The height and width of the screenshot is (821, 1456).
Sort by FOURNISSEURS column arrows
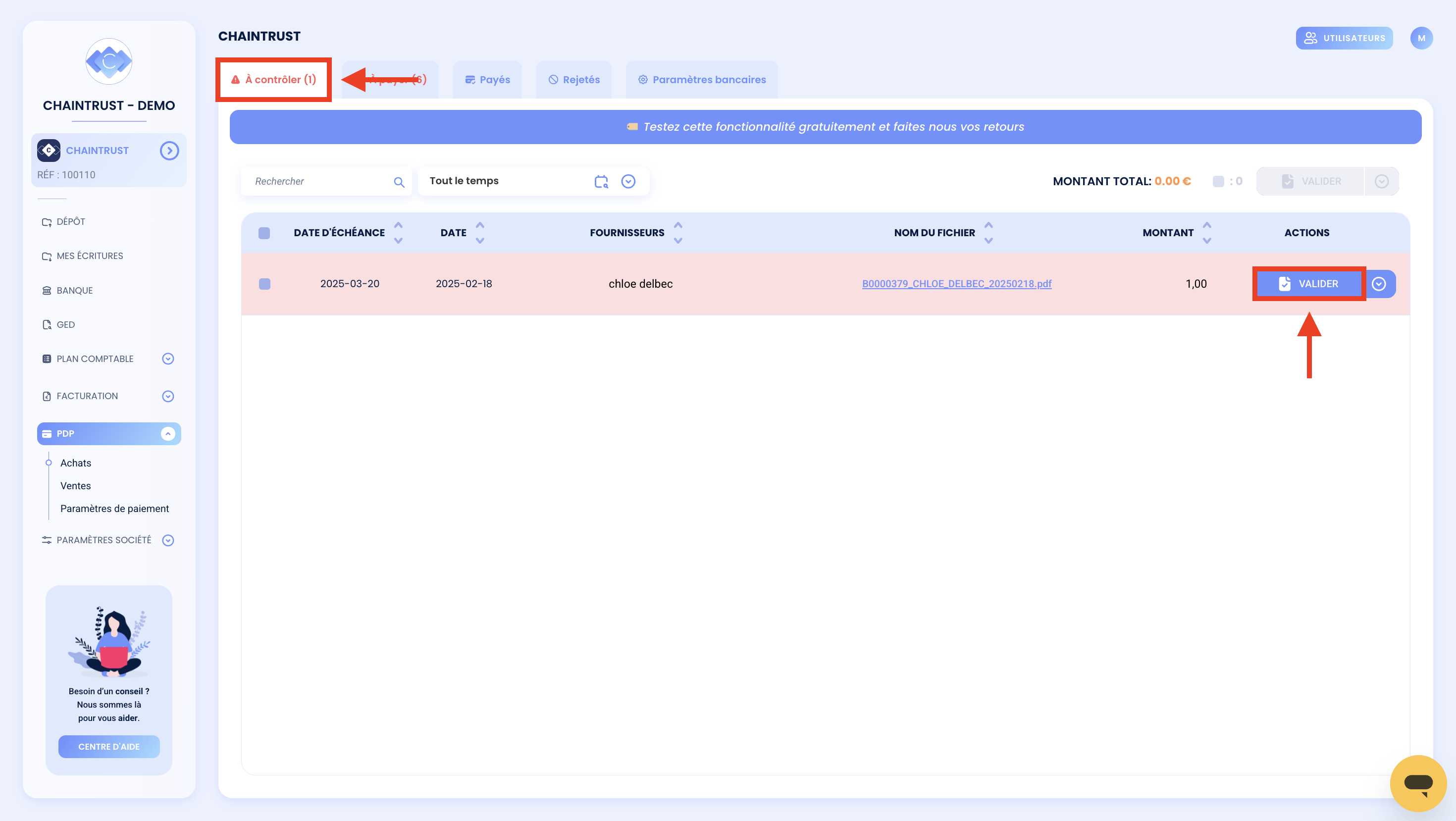(677, 233)
